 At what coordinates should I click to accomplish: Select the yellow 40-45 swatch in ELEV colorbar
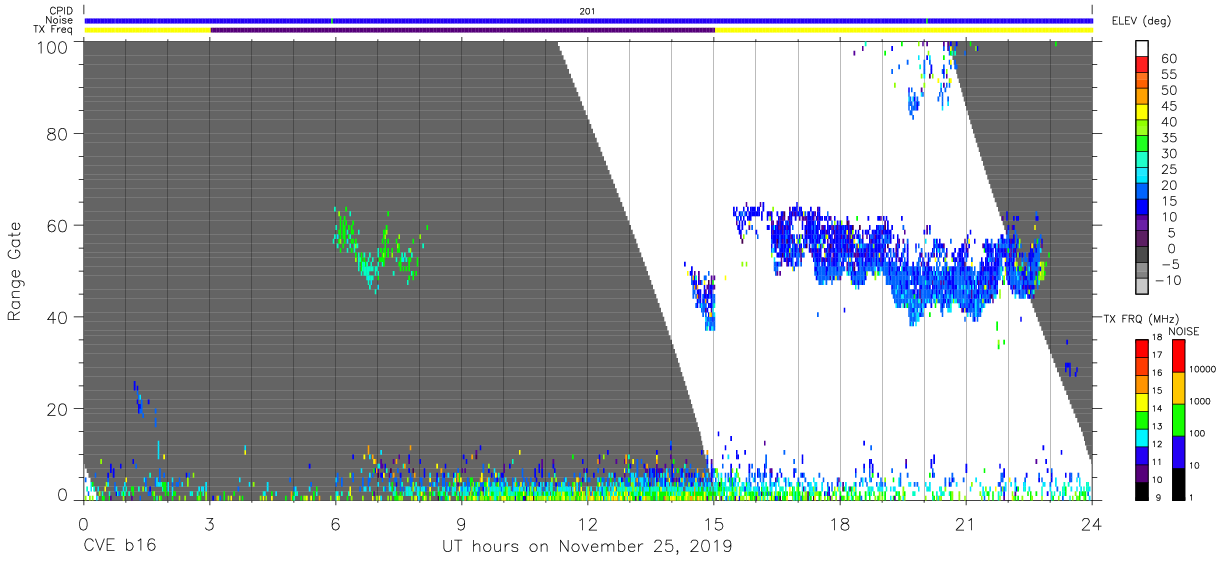point(1143,114)
